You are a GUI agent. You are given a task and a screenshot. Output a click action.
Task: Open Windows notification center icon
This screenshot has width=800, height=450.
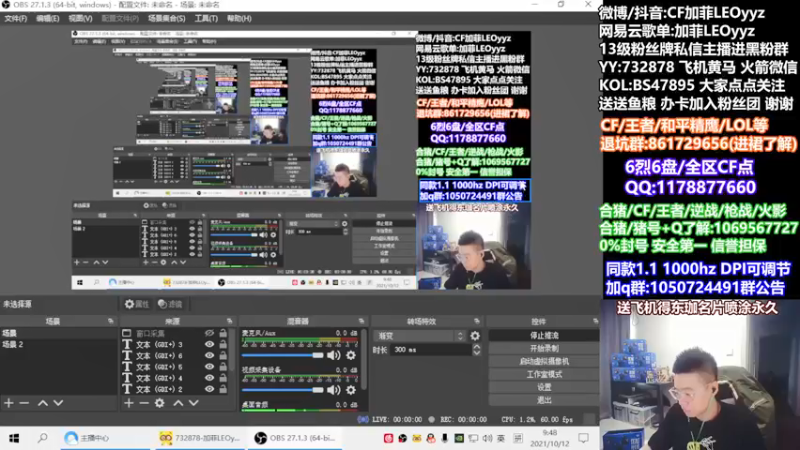click(x=584, y=438)
